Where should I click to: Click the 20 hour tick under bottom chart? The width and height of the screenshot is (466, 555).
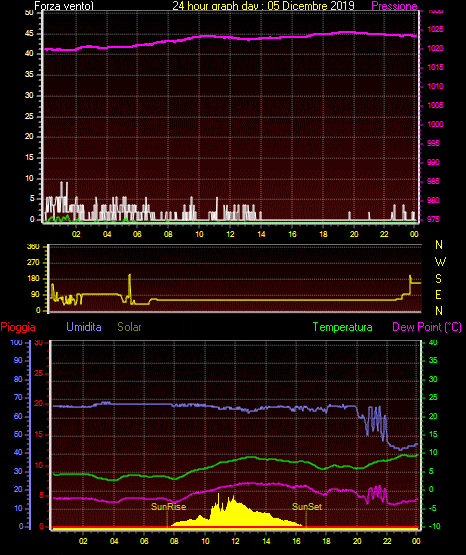pyautogui.click(x=357, y=541)
